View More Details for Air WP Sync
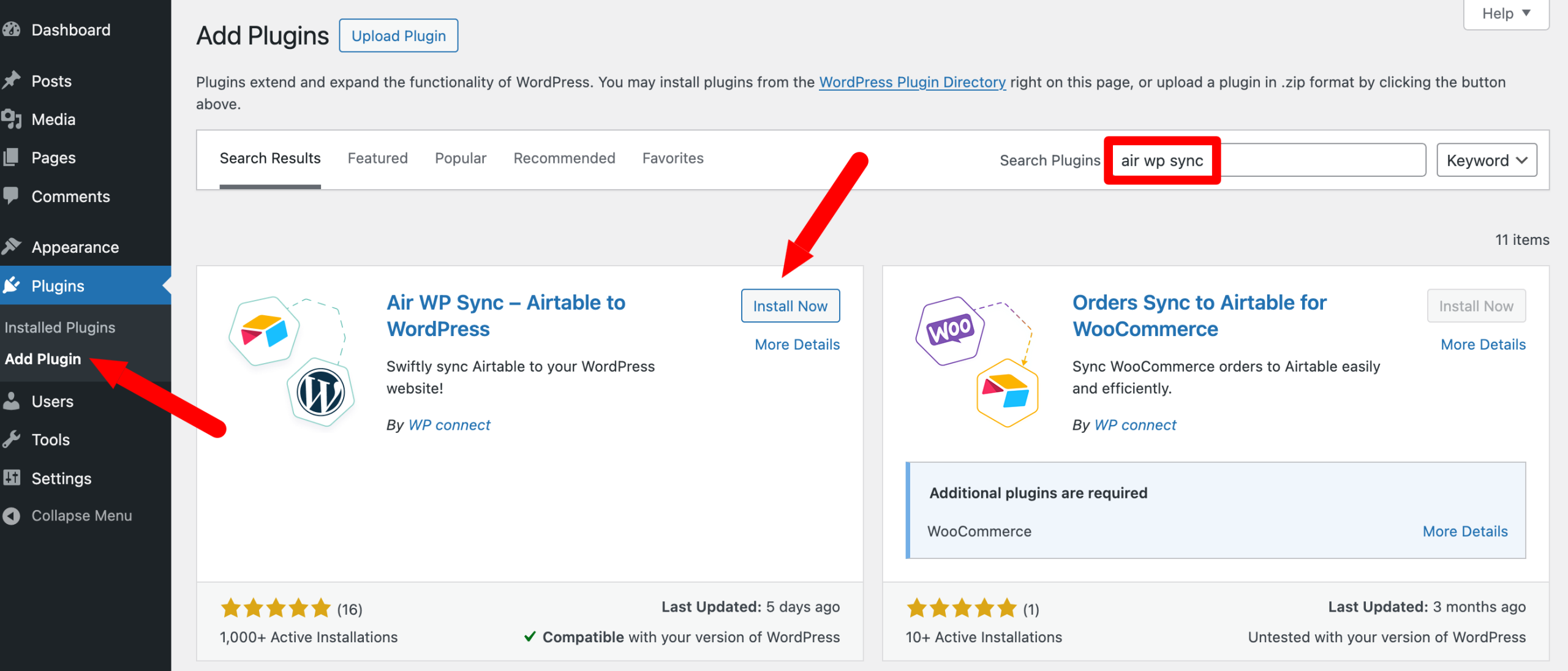The width and height of the screenshot is (1568, 671). [x=797, y=344]
